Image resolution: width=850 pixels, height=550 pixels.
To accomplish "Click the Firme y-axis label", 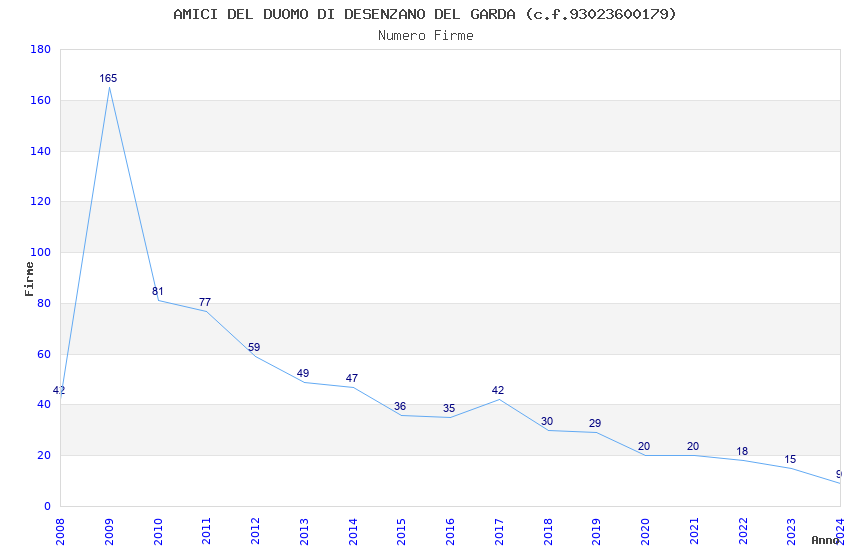I will tap(29, 279).
